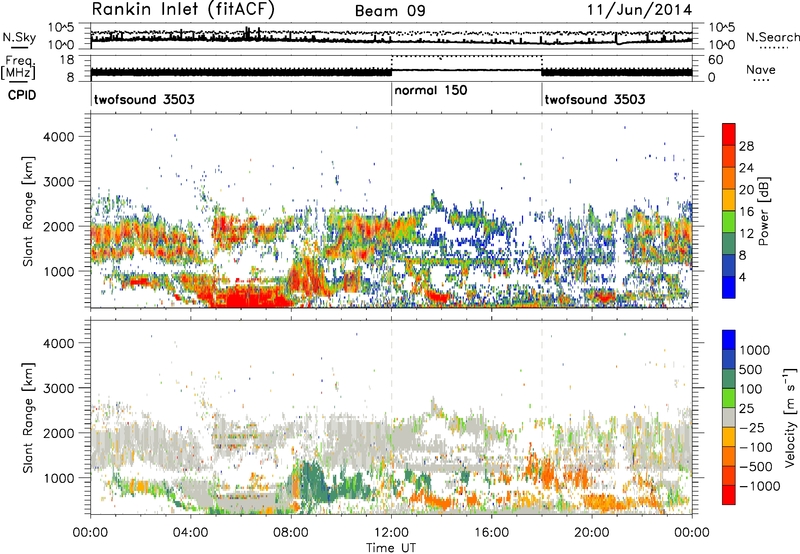Click the '4000' tick on the power panel
Image resolution: width=800 pixels, height=554 pixels.
tap(58, 137)
